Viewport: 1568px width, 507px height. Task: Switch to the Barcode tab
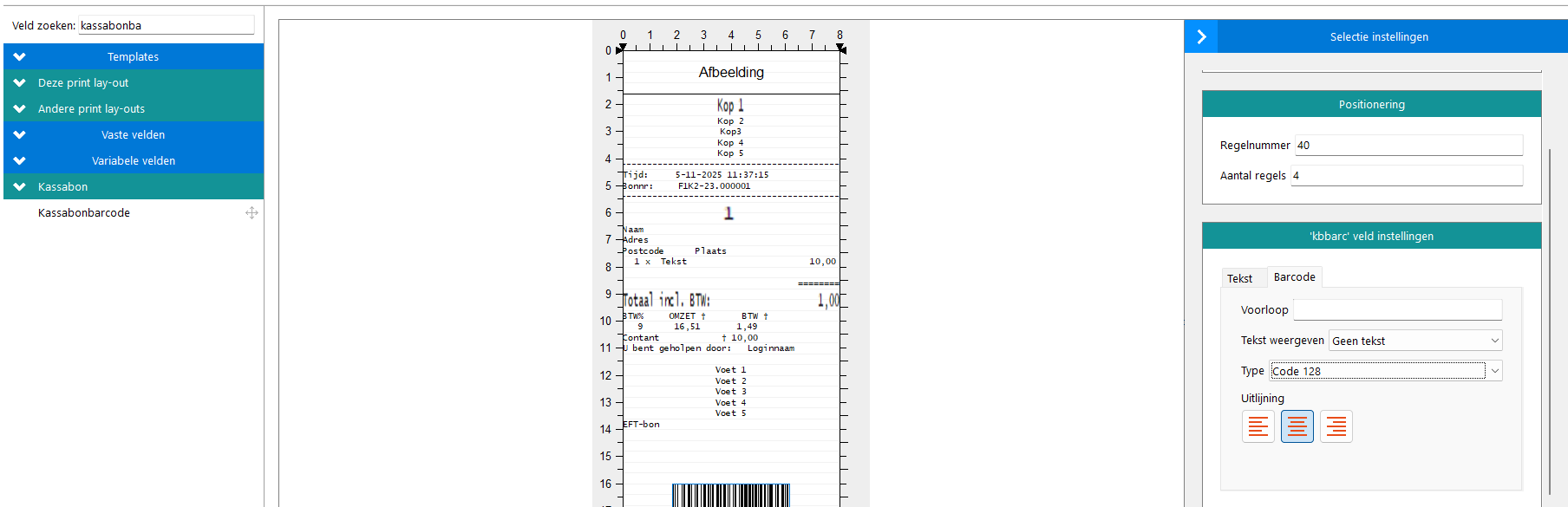click(1294, 277)
